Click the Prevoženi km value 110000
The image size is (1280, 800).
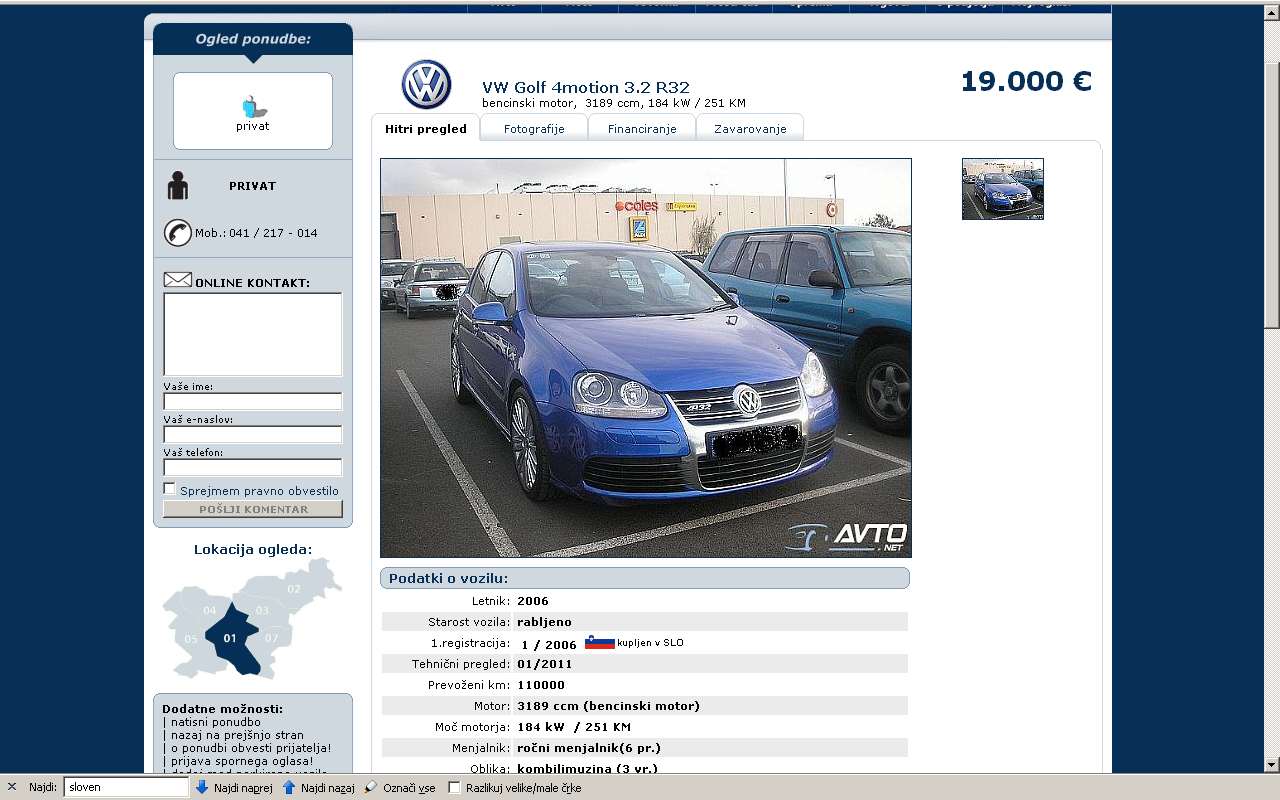click(x=541, y=685)
